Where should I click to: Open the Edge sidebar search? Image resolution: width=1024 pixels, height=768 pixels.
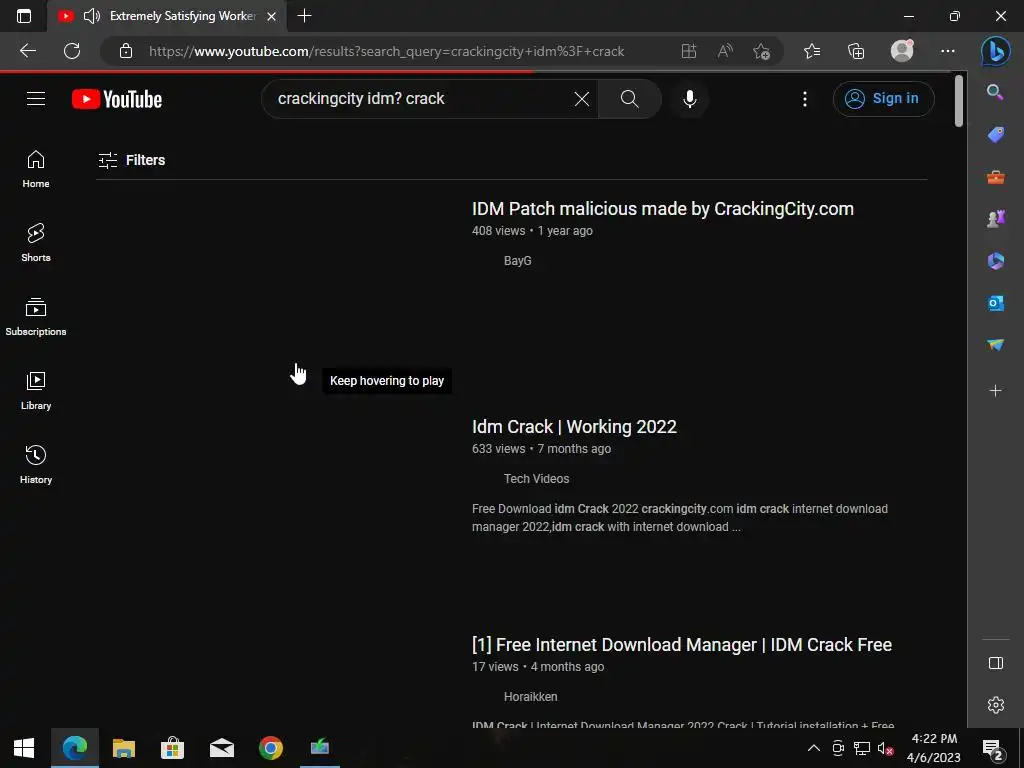[995, 92]
